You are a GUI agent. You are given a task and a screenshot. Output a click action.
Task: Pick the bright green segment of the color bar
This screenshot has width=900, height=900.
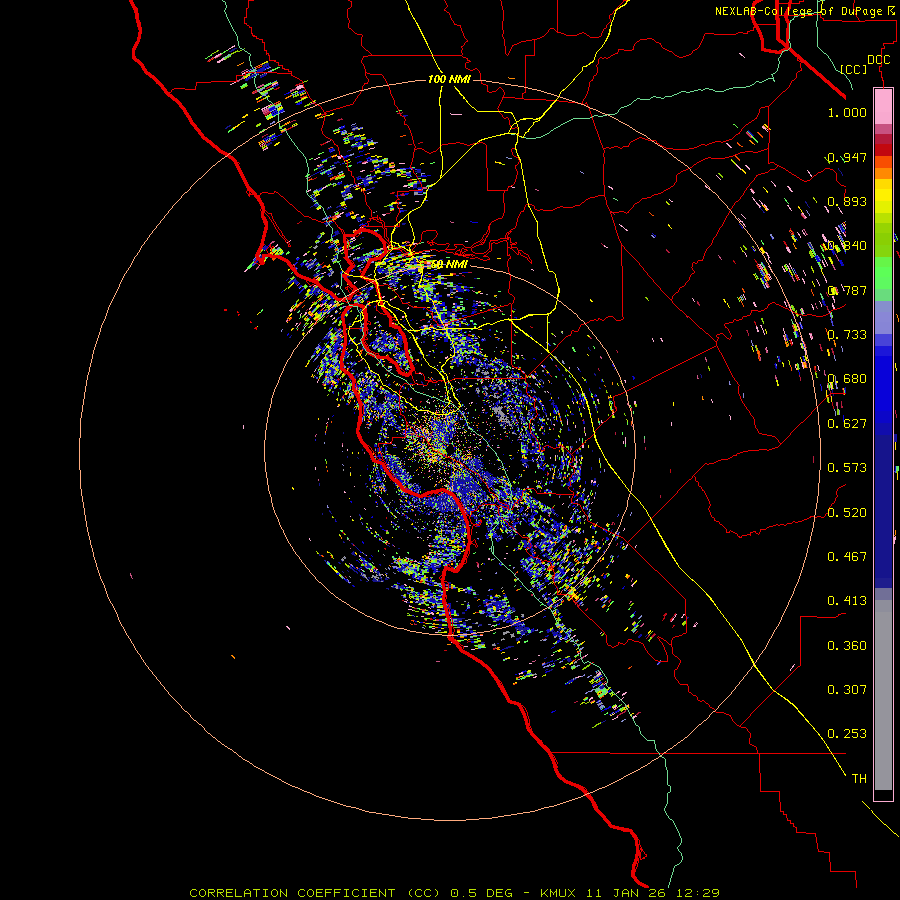(x=883, y=273)
